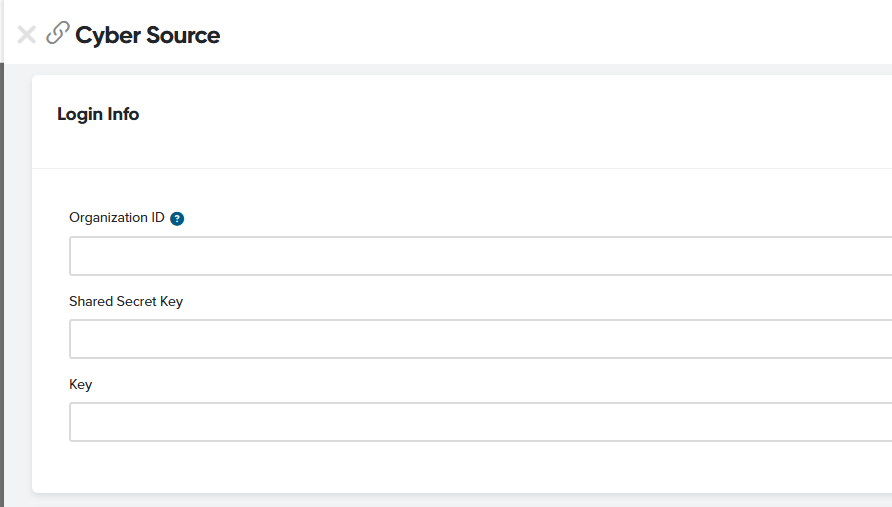Select the Login Info section heading
Screen dimensions: 892x507
point(98,114)
